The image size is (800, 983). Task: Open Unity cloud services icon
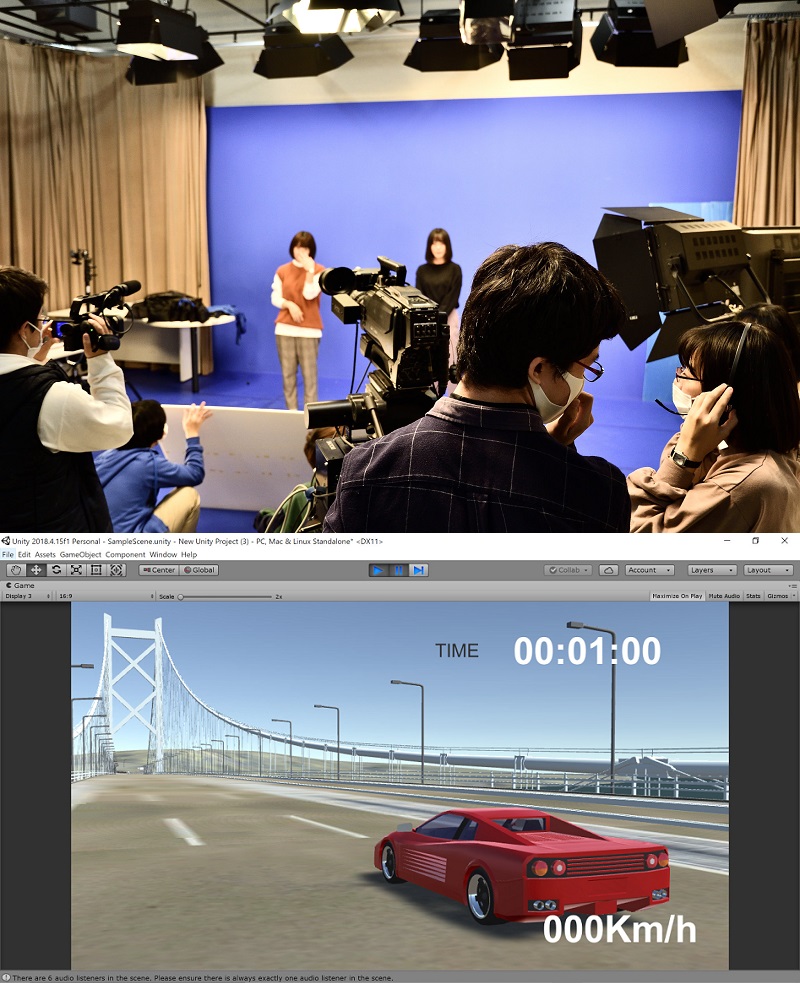[x=608, y=570]
